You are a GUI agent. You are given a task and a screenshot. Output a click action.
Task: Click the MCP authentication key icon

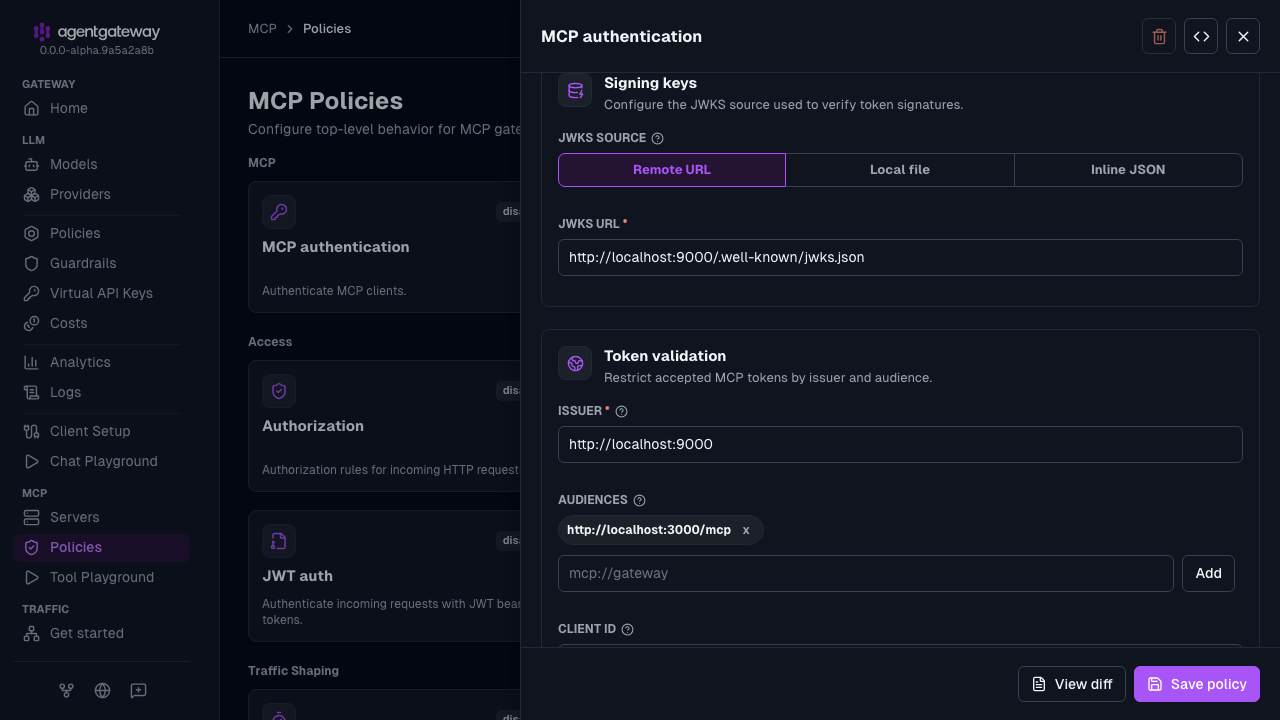[x=279, y=212]
